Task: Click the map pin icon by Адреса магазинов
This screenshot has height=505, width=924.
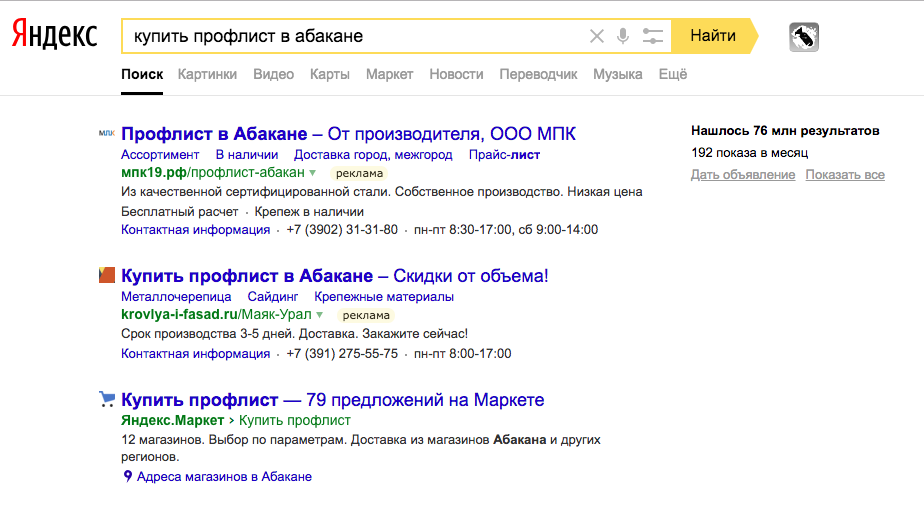Action: [127, 476]
